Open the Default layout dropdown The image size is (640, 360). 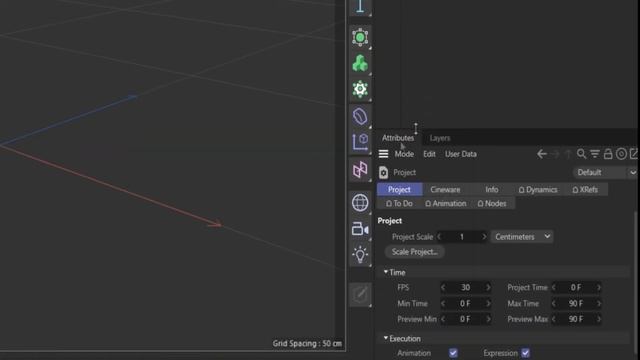click(605, 172)
